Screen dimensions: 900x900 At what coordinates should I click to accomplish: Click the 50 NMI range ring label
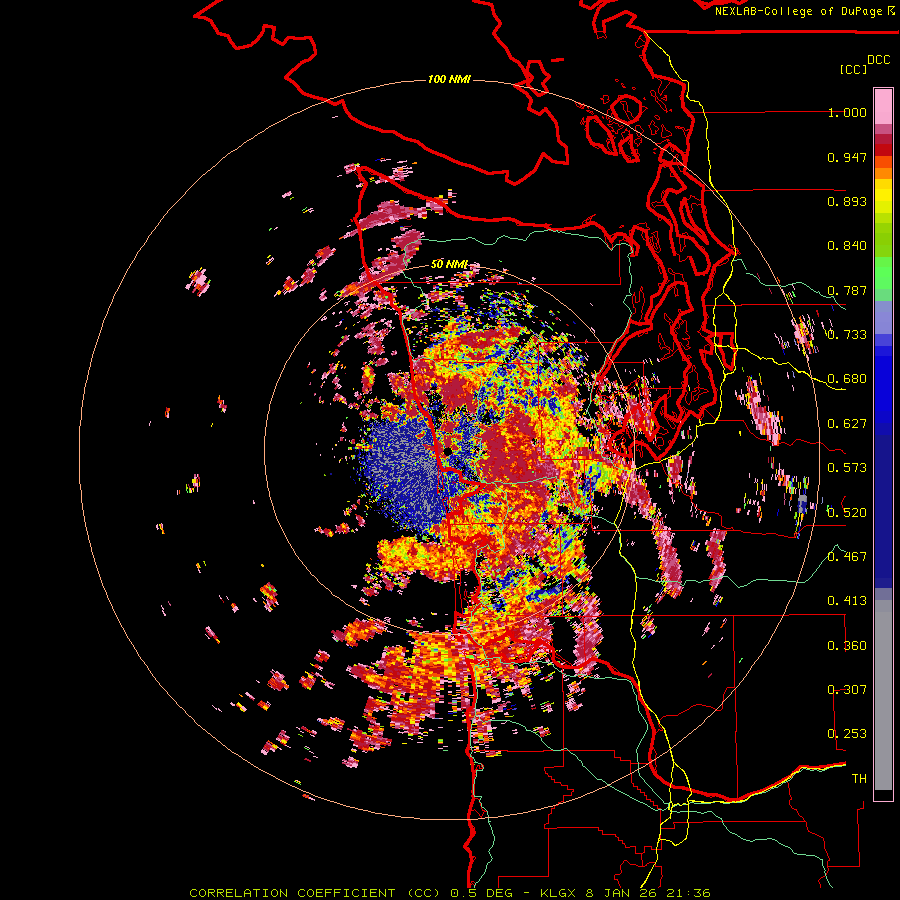449,265
